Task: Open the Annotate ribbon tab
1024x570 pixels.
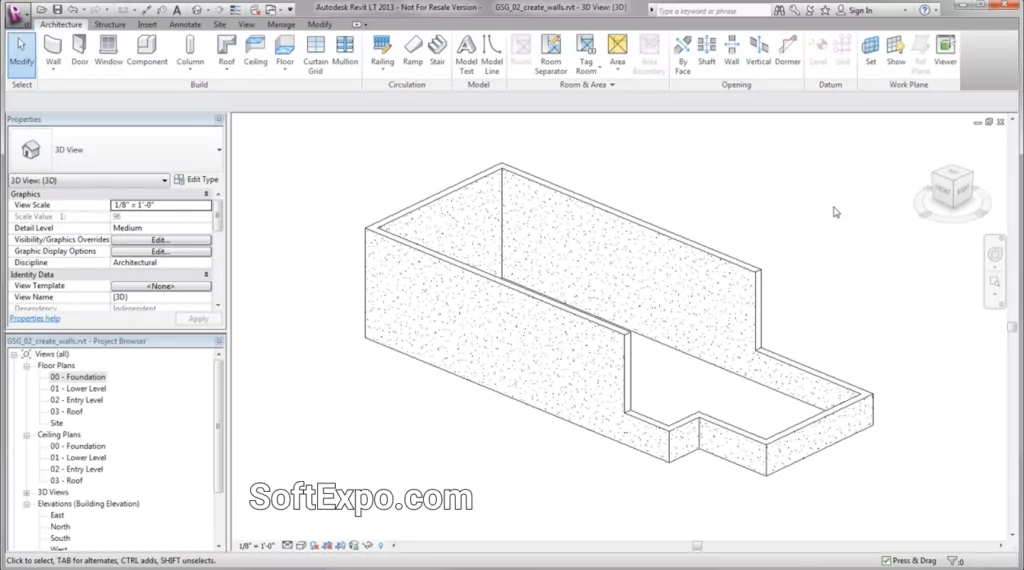Action: click(x=185, y=24)
